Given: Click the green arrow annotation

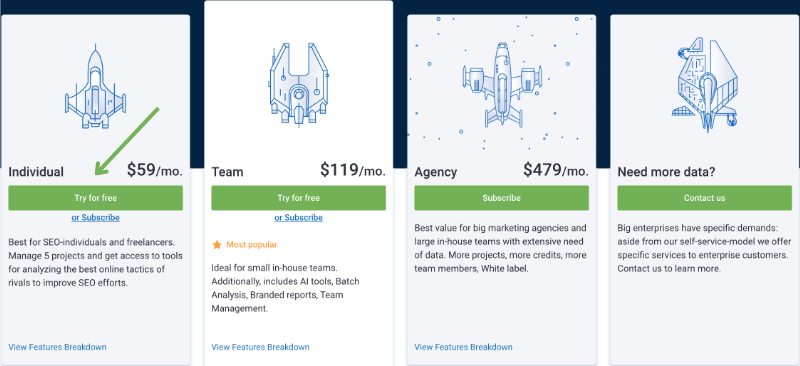Looking at the screenshot, I should [x=128, y=141].
